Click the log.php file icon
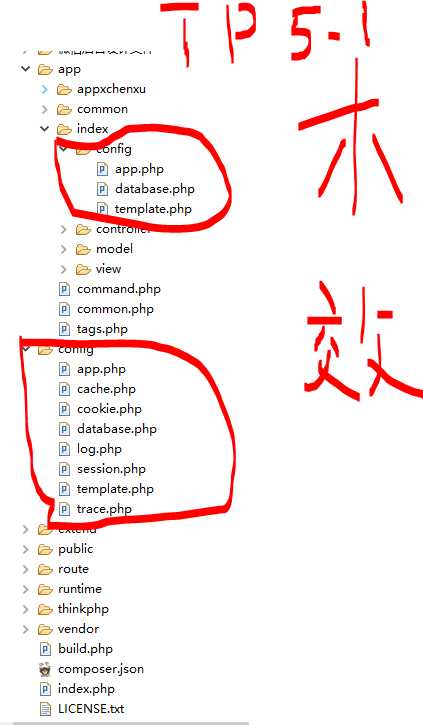Image resolution: width=423 pixels, height=725 pixels. point(64,449)
